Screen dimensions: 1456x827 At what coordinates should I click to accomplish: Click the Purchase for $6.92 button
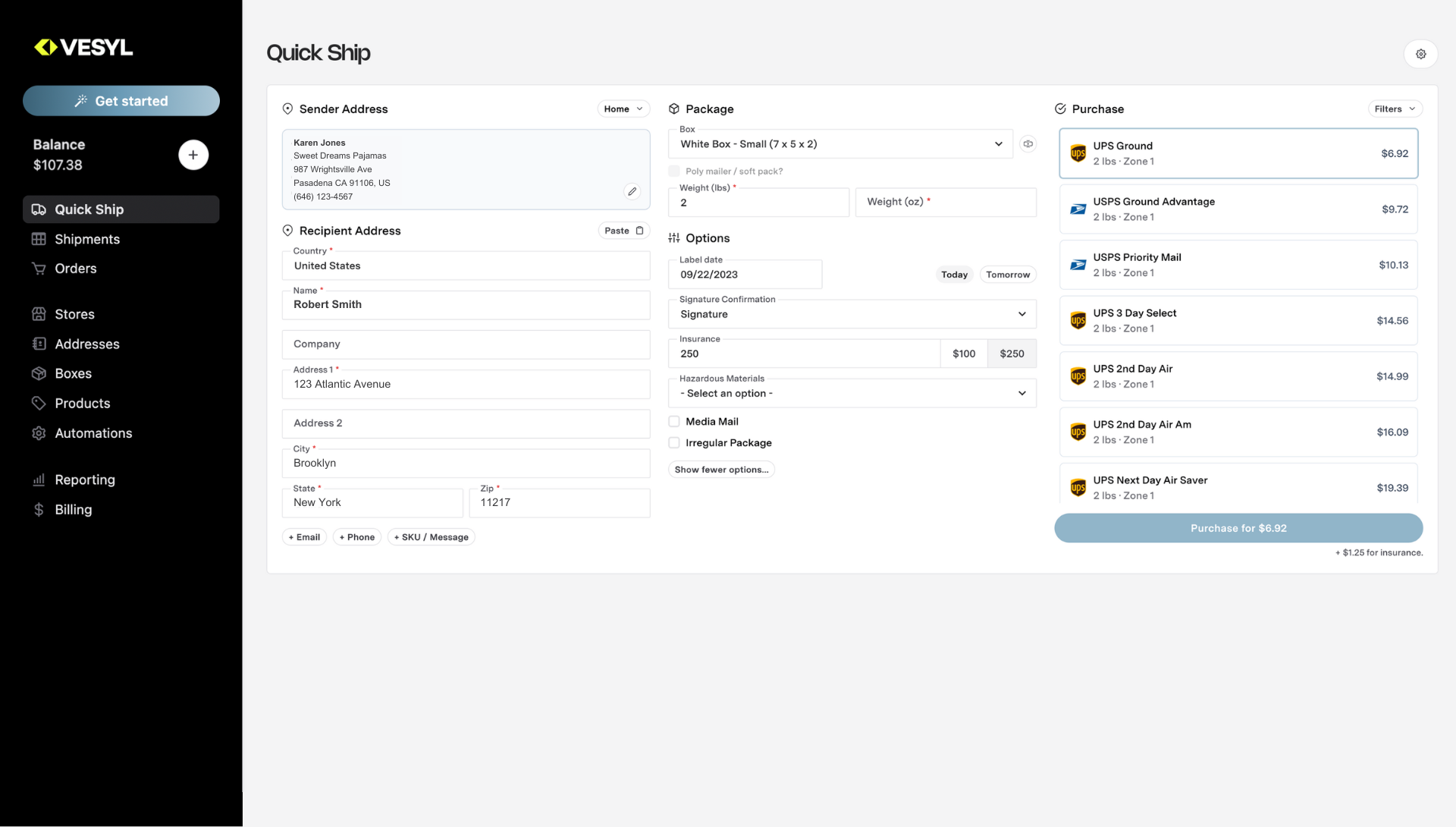point(1238,528)
